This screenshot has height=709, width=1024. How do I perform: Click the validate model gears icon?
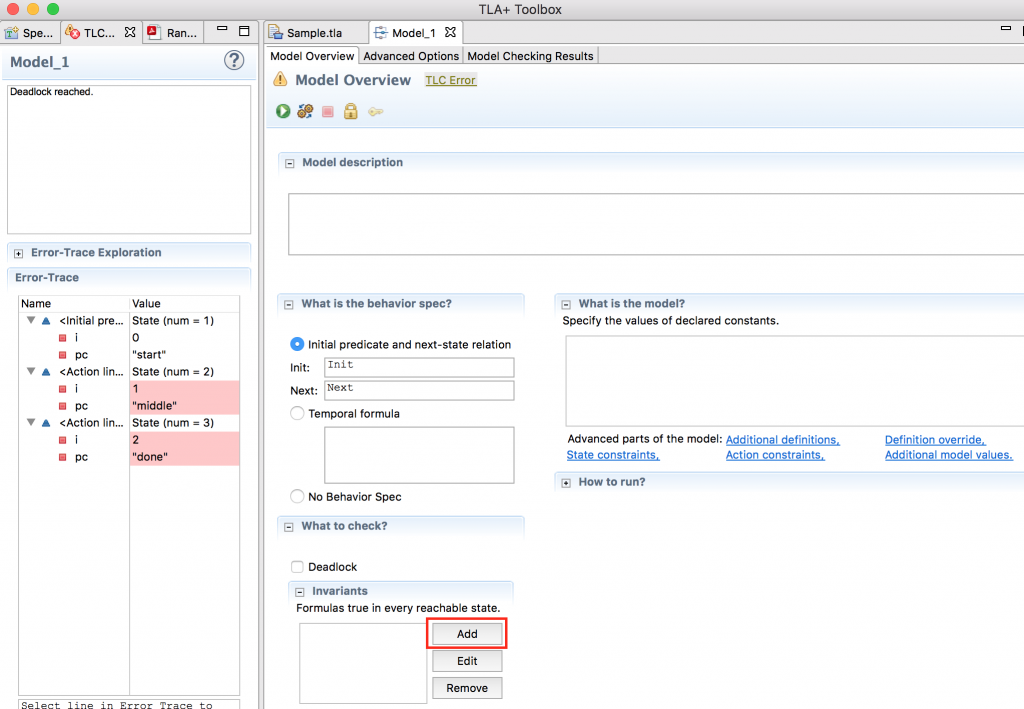[x=305, y=112]
